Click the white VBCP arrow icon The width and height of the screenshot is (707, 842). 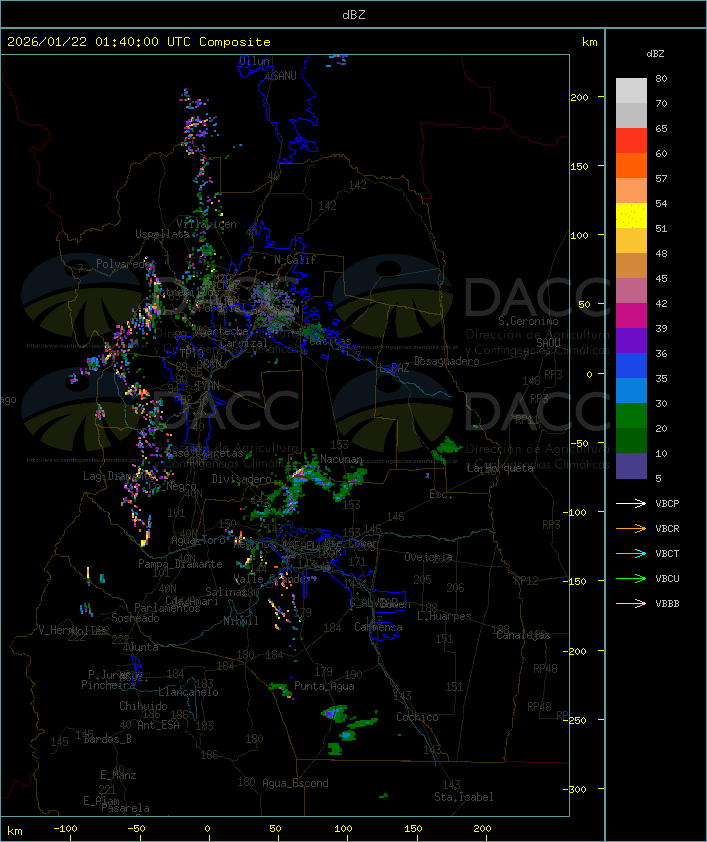[x=631, y=503]
